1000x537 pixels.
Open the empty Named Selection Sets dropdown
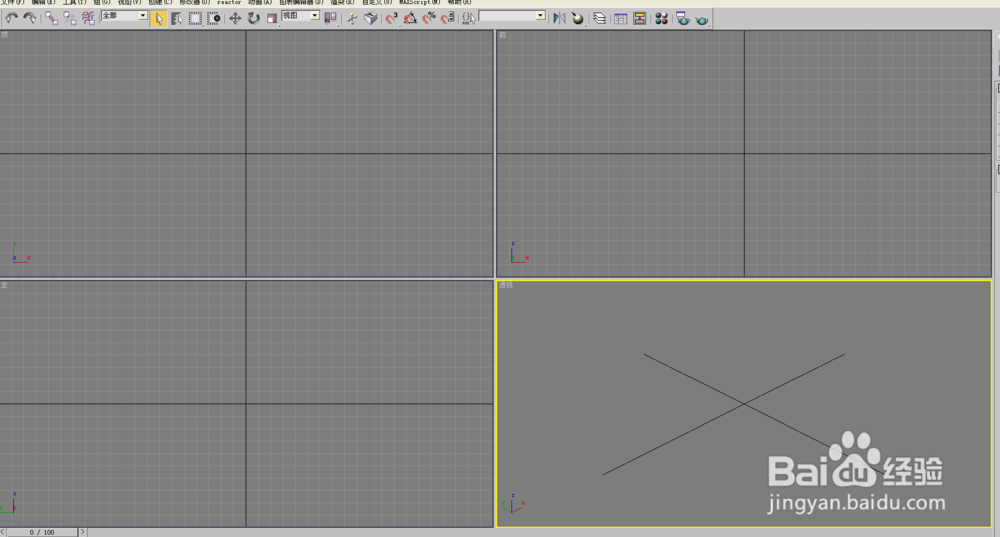pyautogui.click(x=513, y=16)
